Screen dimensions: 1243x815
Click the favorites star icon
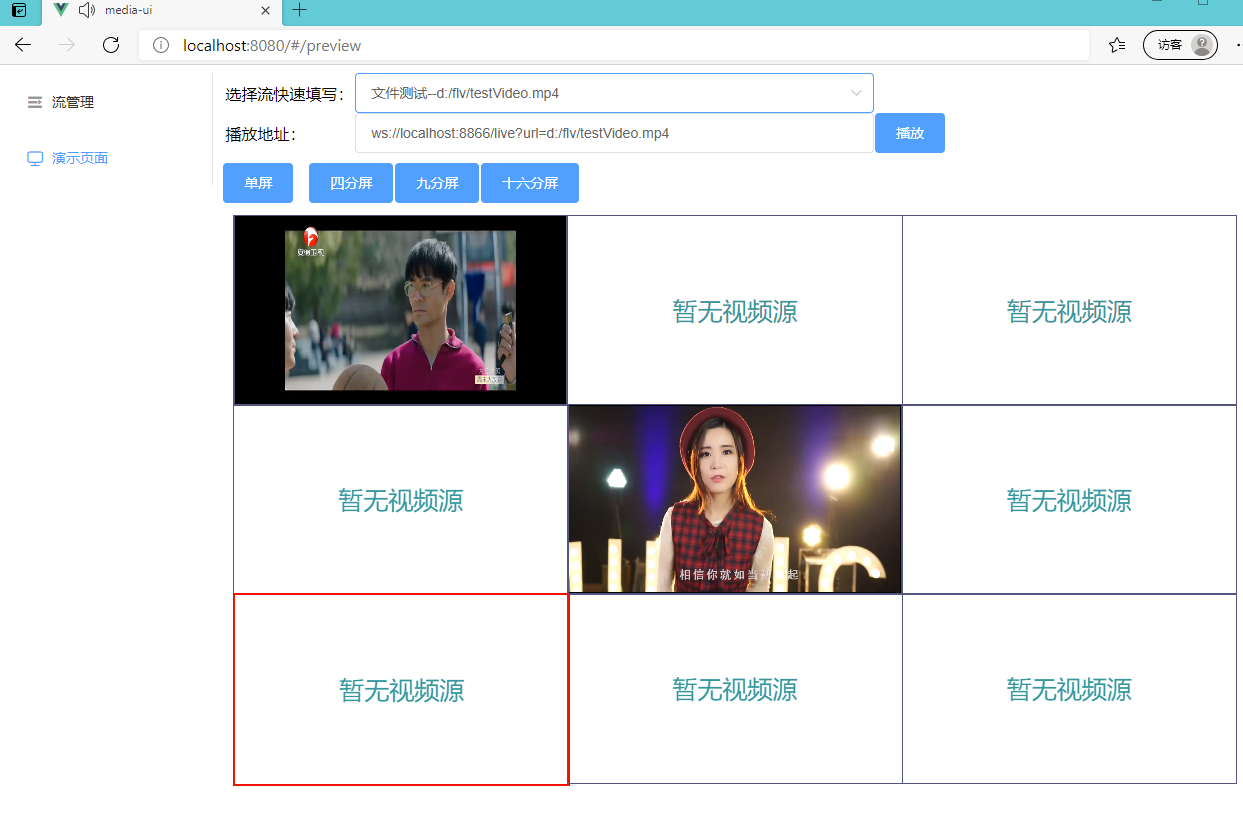point(1117,45)
